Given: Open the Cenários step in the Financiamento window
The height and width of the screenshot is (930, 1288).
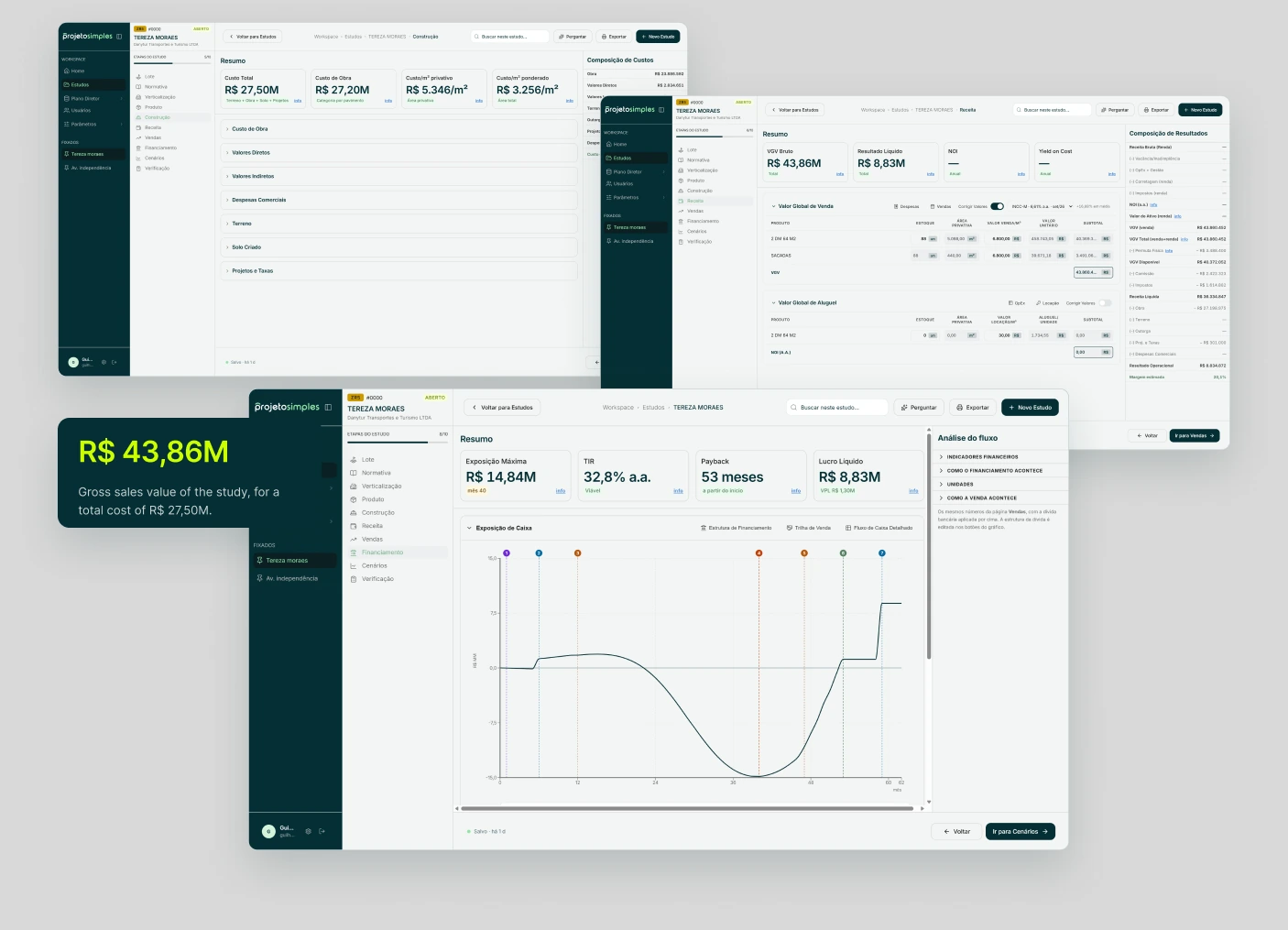Looking at the screenshot, I should [374, 565].
